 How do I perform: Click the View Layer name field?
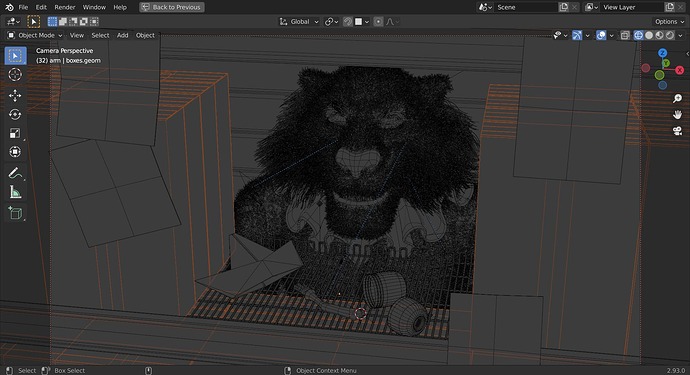coord(632,7)
